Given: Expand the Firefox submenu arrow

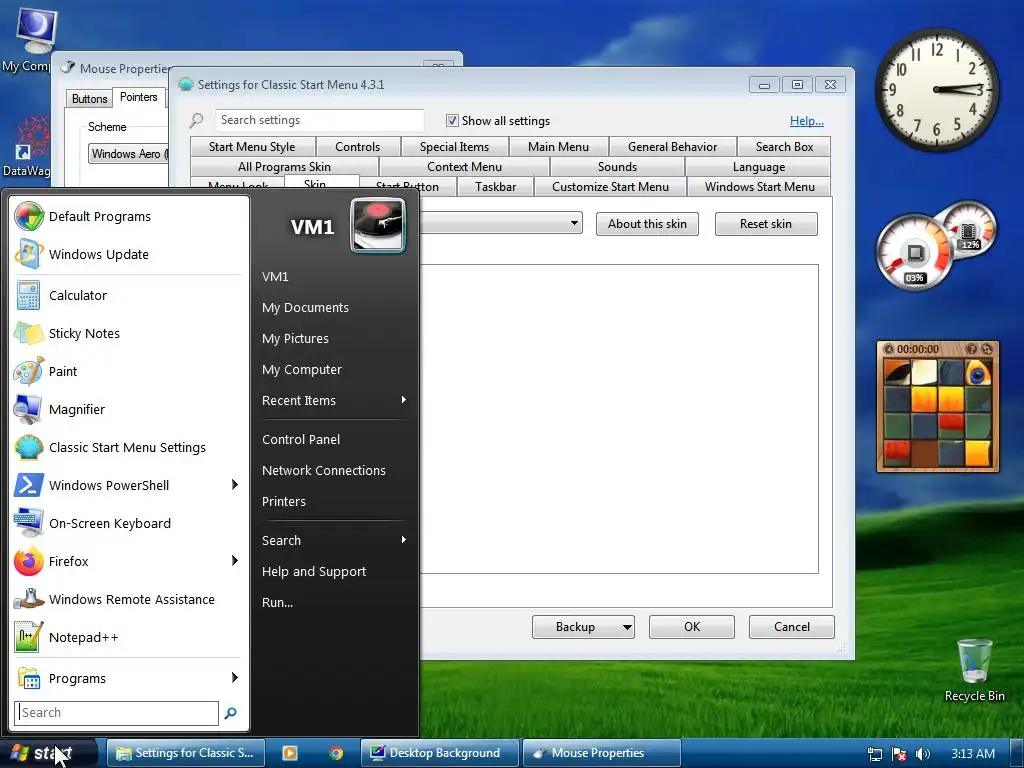Looking at the screenshot, I should click(x=235, y=560).
